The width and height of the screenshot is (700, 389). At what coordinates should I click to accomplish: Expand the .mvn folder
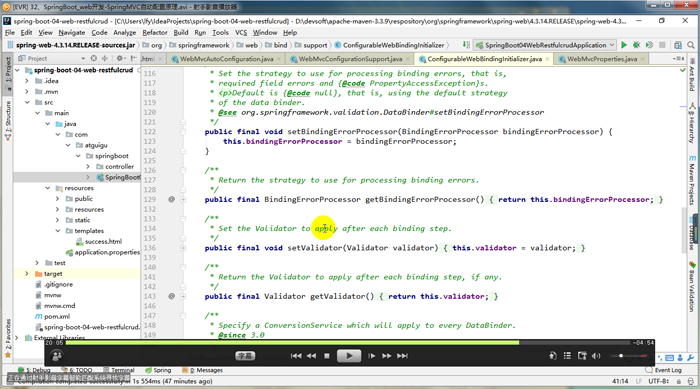[x=27, y=92]
